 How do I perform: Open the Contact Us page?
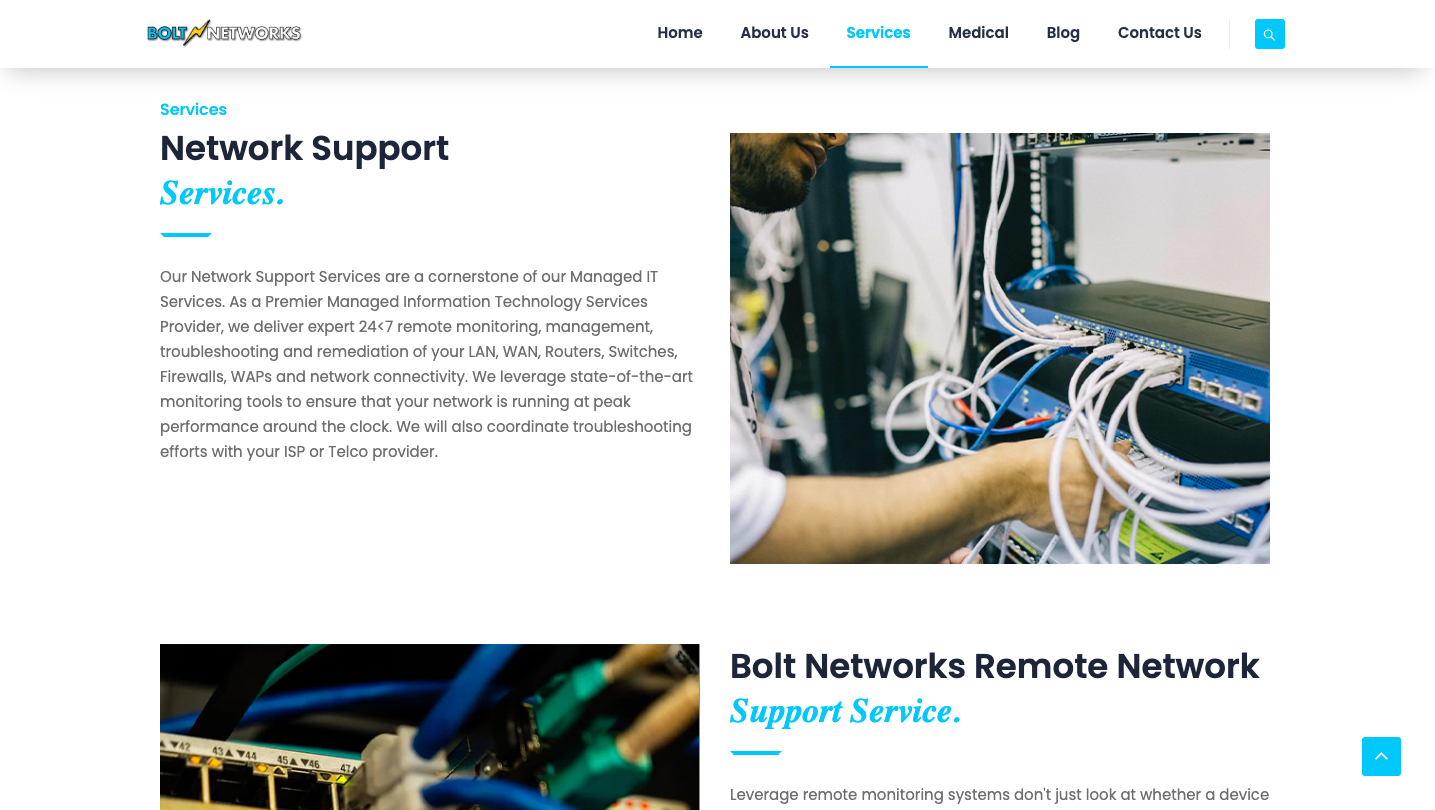[x=1159, y=33]
